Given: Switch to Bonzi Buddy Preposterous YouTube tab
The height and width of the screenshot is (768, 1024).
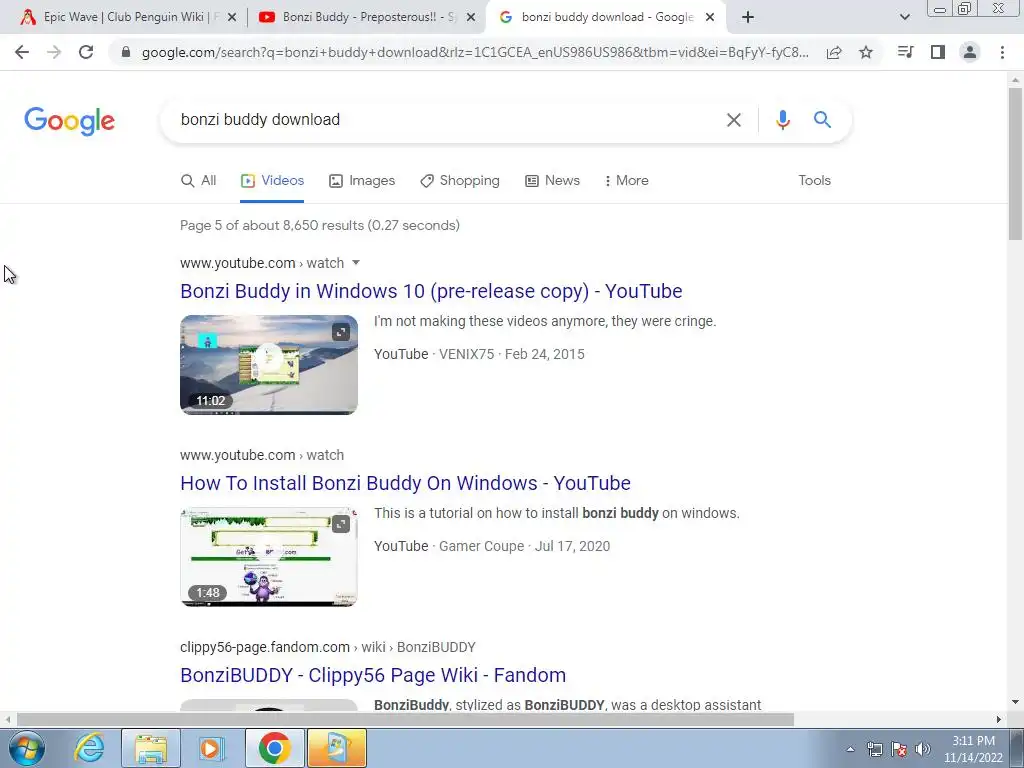Looking at the screenshot, I should [366, 17].
